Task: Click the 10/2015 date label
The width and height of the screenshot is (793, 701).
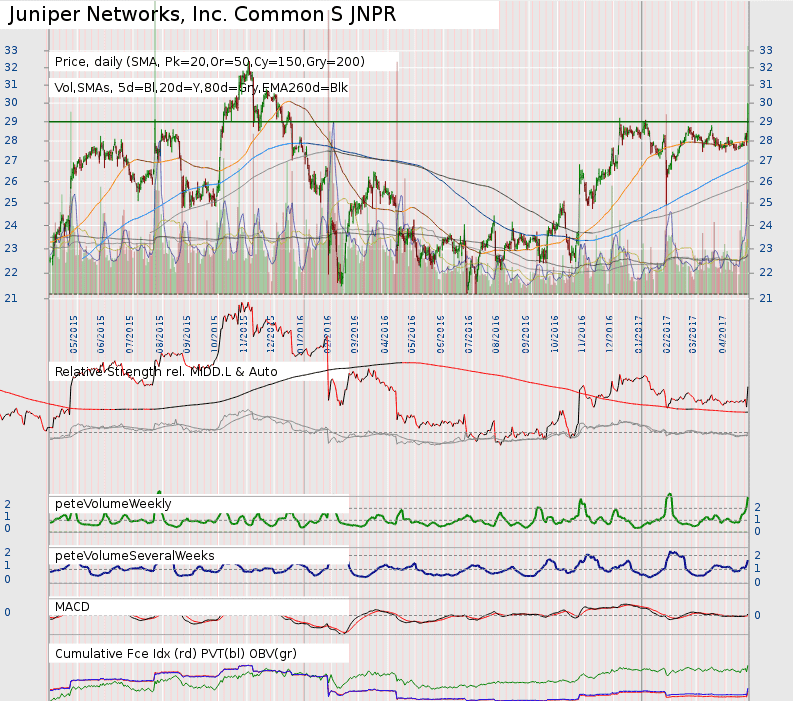Action: (214, 334)
